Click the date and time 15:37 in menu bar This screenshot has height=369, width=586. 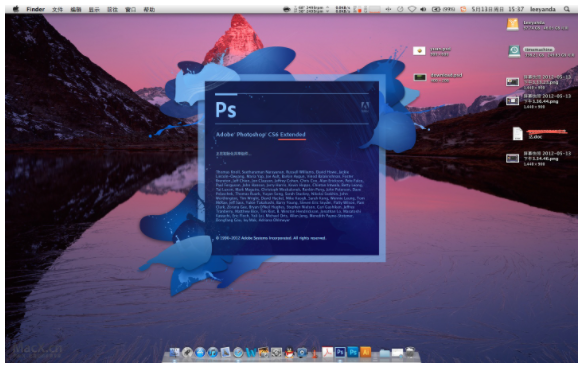(x=498, y=9)
